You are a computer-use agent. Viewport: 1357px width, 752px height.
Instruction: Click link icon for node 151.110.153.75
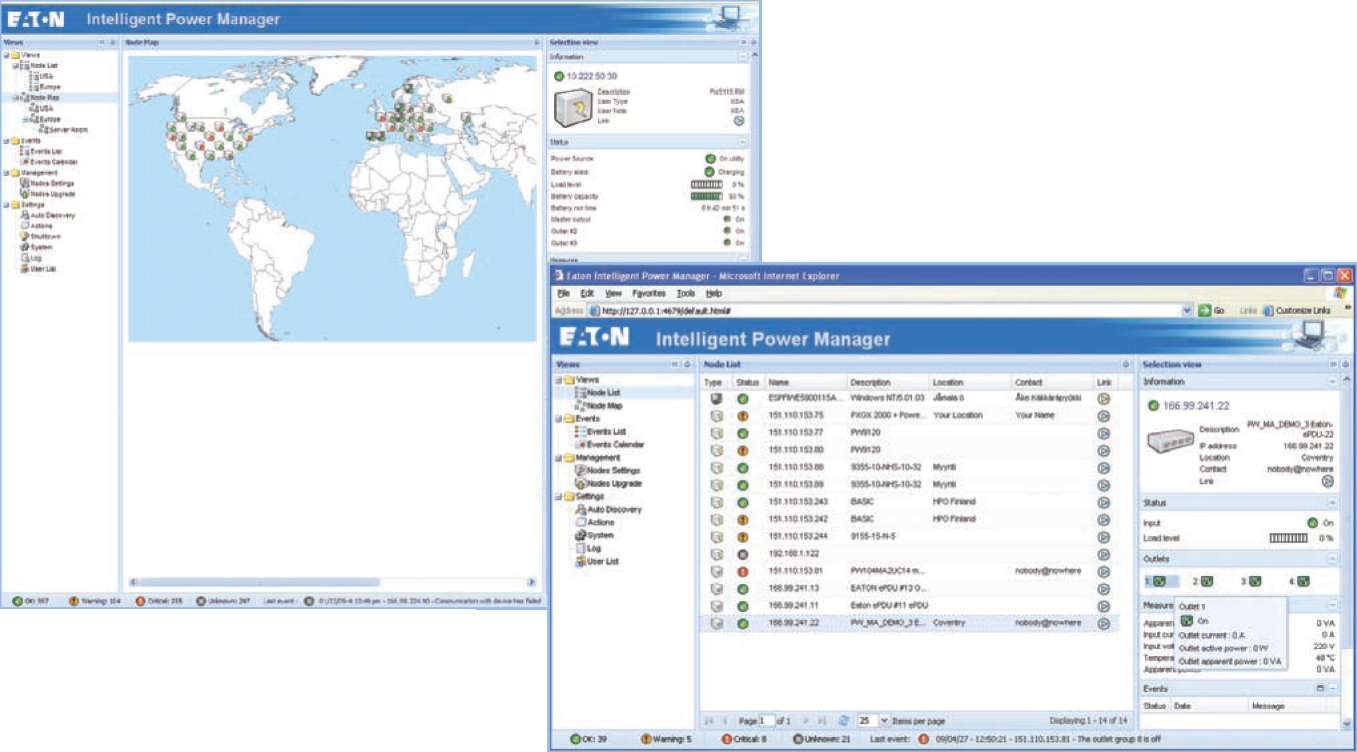(x=1103, y=415)
